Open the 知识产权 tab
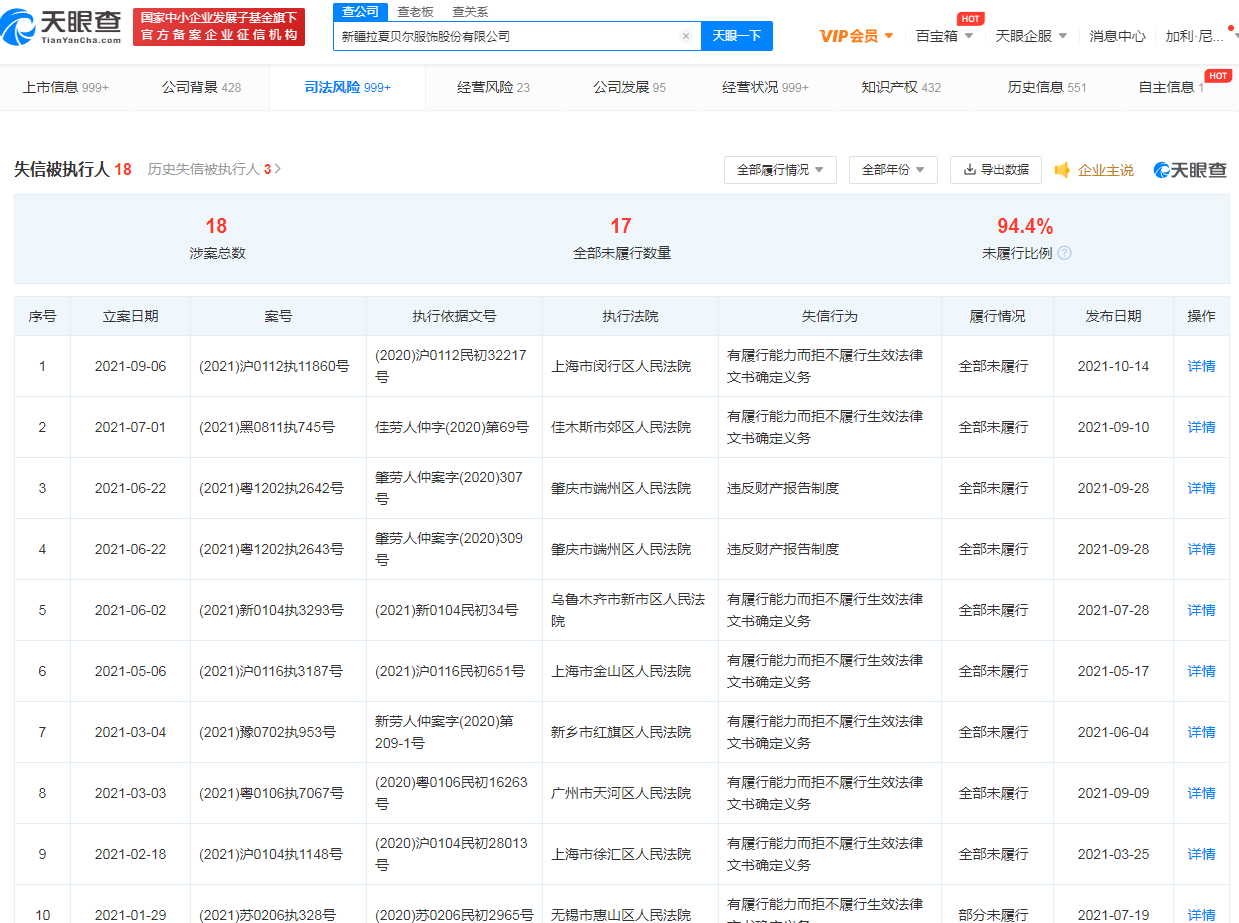1239x923 pixels. click(x=900, y=87)
